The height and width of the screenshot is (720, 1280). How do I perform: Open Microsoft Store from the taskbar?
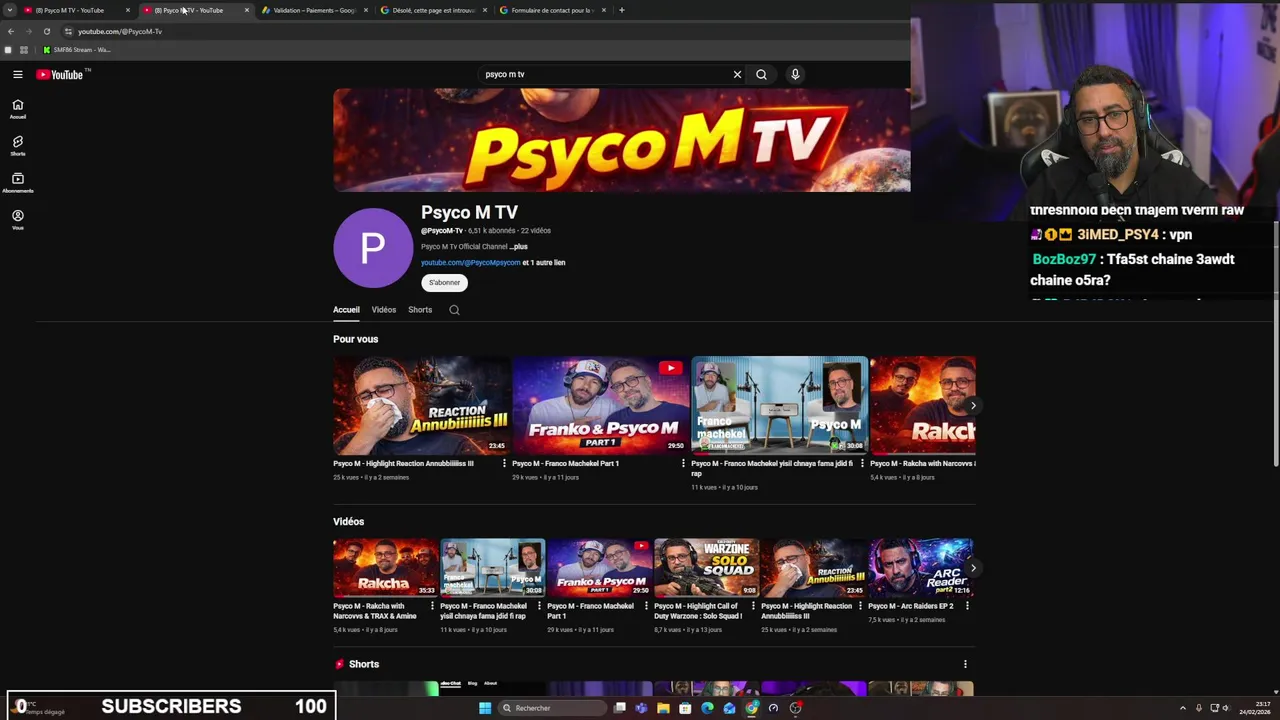click(x=685, y=708)
